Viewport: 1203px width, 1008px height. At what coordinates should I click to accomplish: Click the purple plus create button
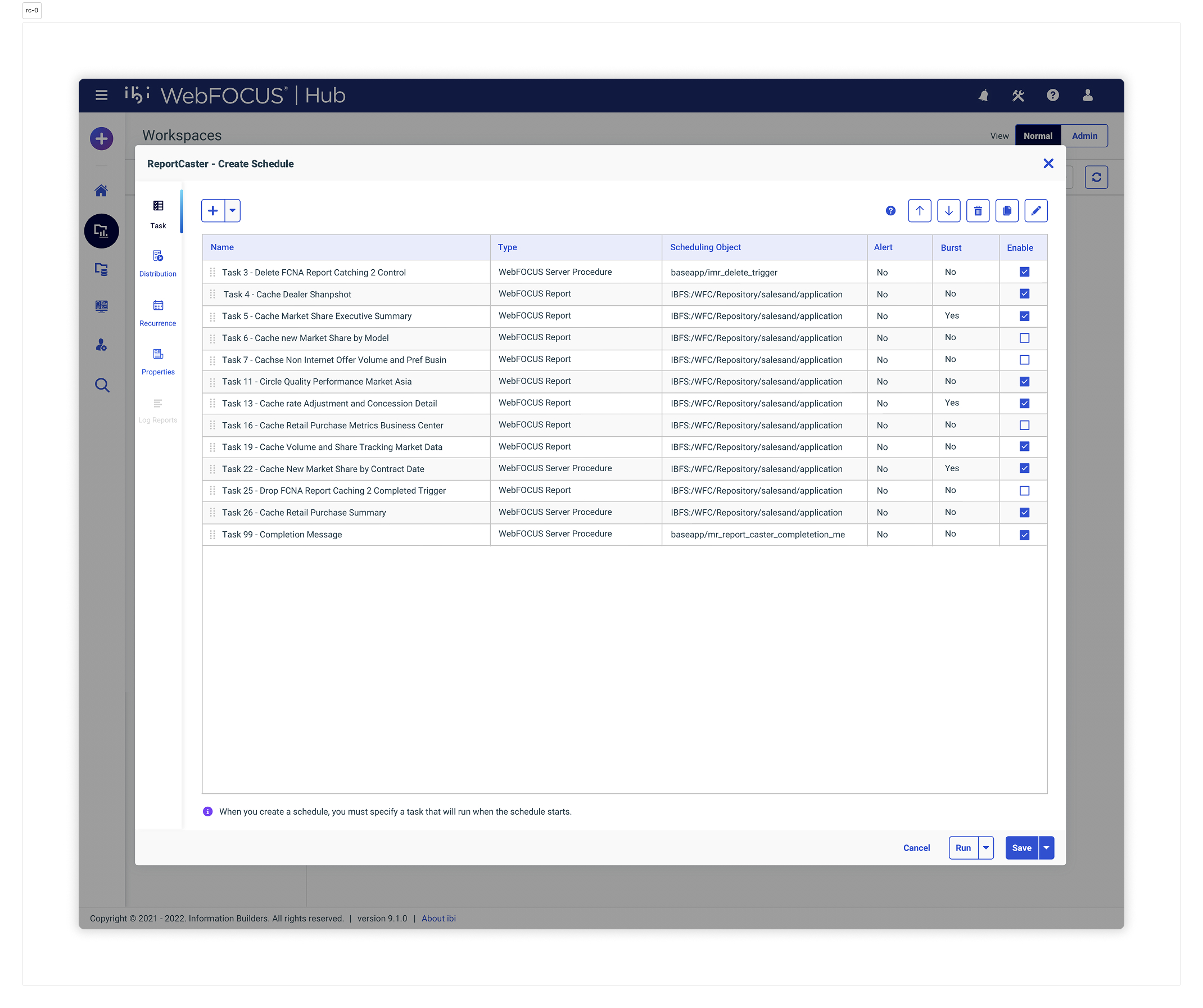click(101, 138)
